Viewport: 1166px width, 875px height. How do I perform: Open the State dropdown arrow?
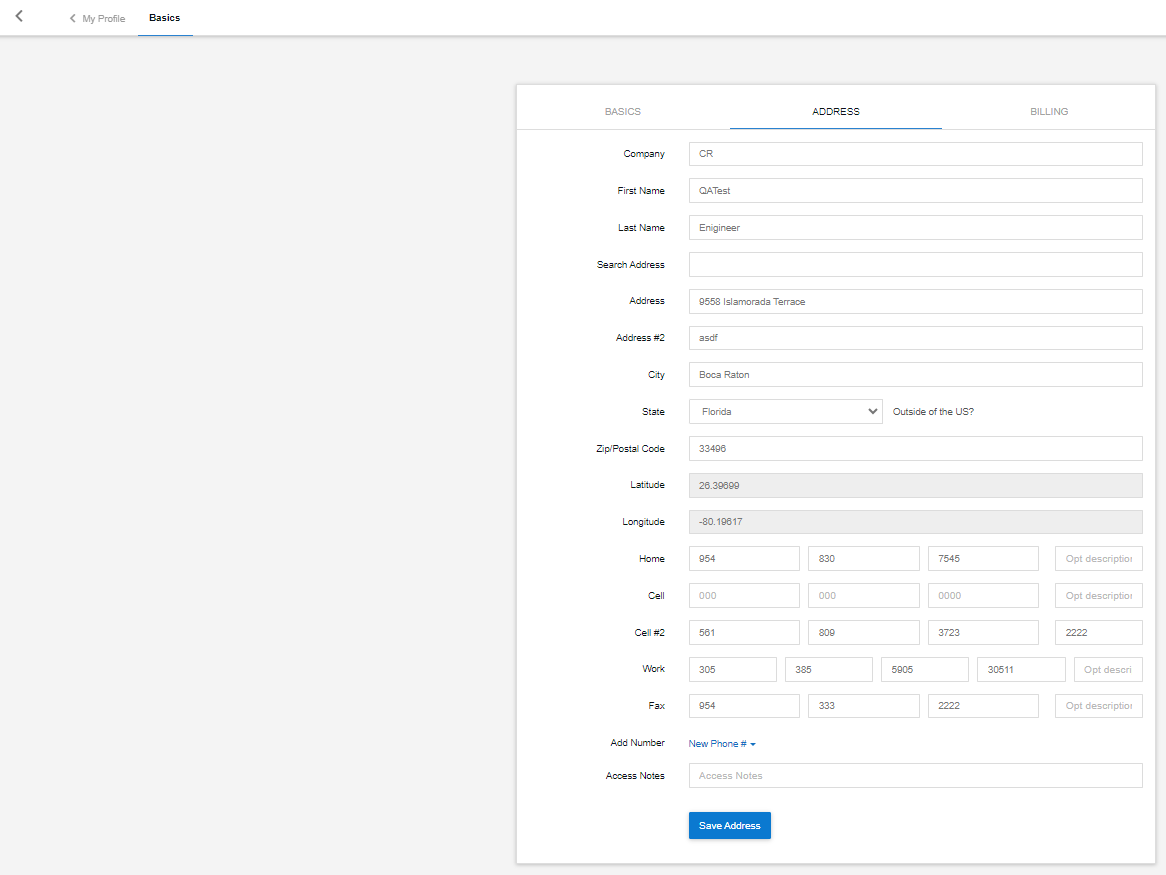point(872,411)
